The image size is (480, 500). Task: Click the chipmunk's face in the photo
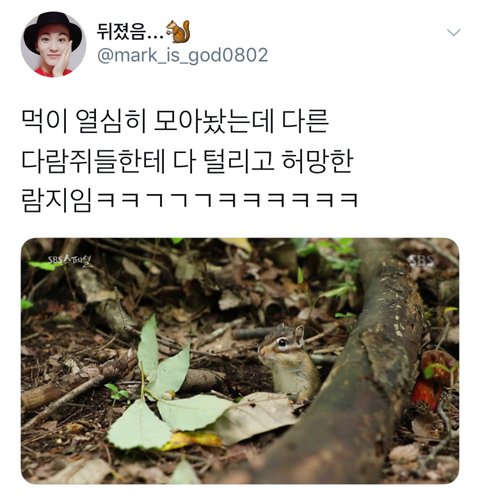pos(278,346)
